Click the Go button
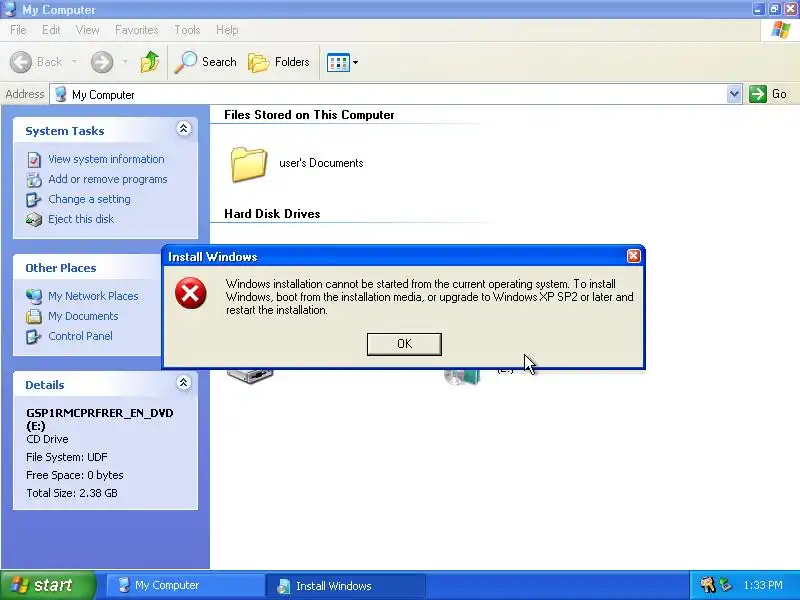800x600 pixels. coord(768,94)
